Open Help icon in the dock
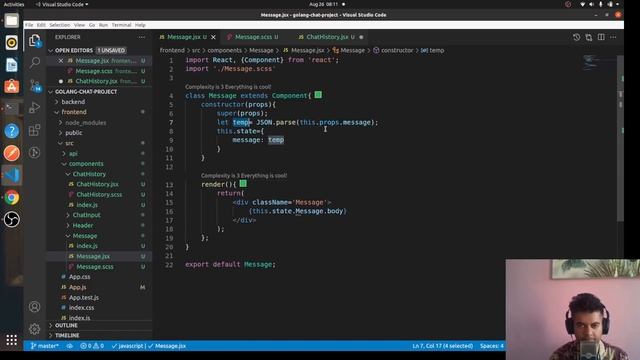 coord(11,131)
